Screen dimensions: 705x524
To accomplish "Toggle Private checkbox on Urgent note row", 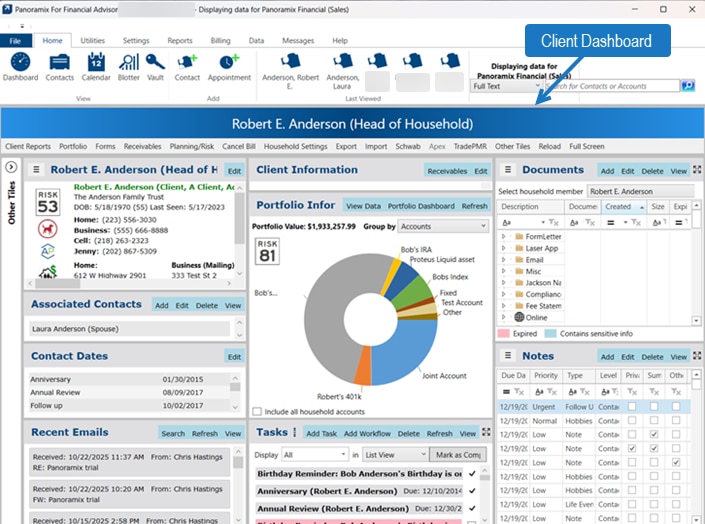I will pos(632,407).
